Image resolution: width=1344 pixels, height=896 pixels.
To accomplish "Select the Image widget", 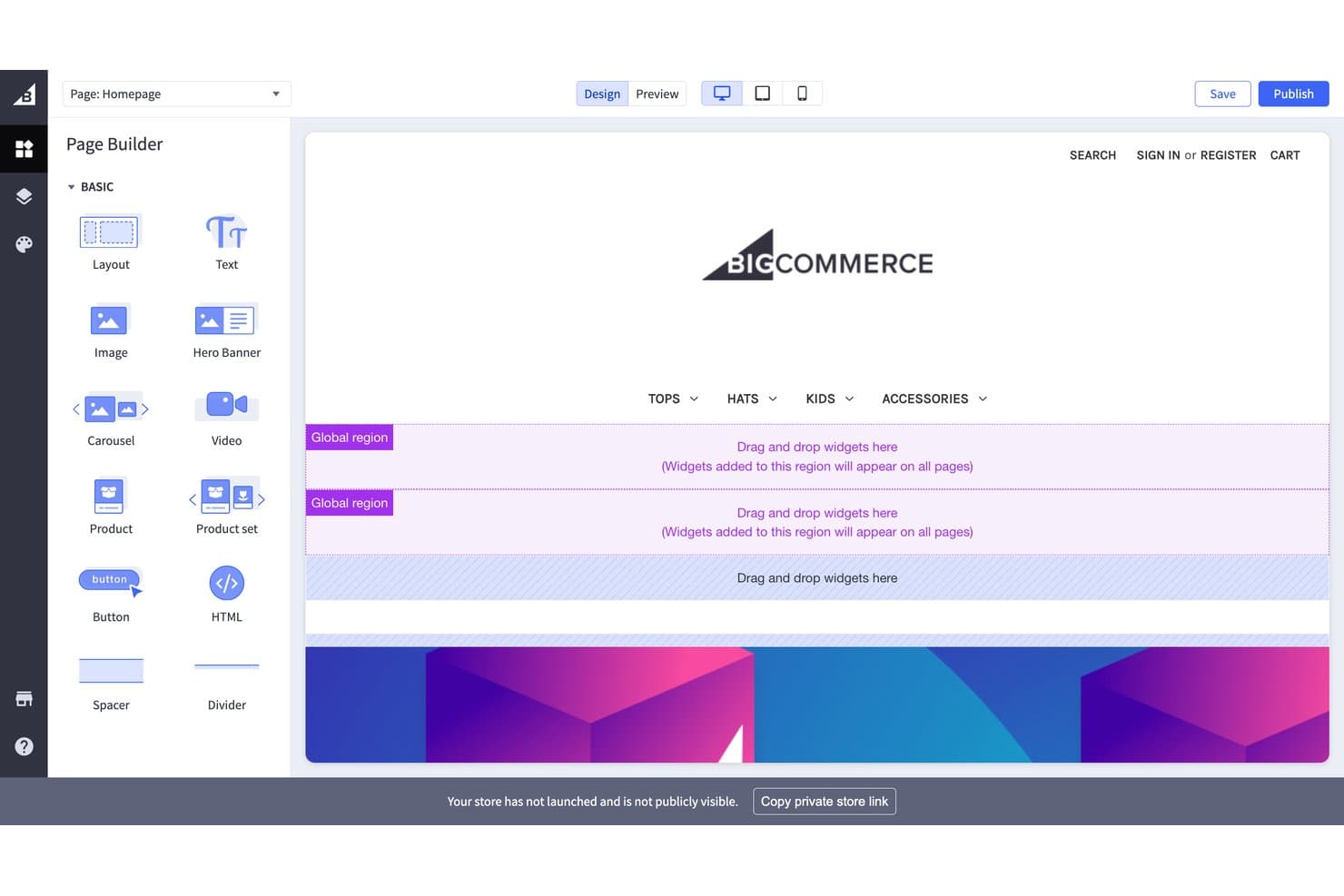I will pyautogui.click(x=111, y=330).
